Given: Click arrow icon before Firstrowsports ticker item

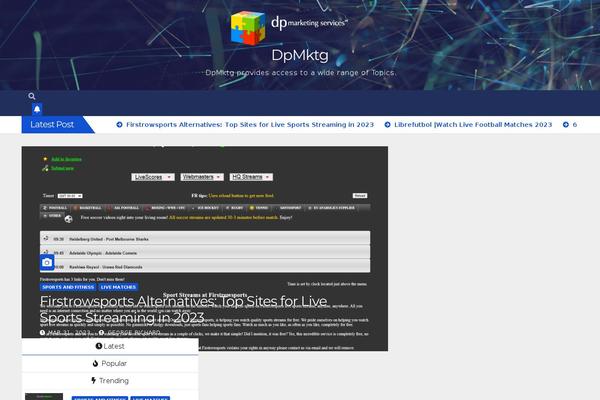Looking at the screenshot, I should (119, 124).
